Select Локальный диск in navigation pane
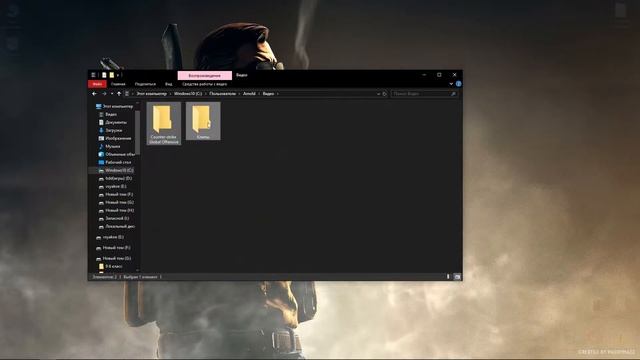Image resolution: width=640 pixels, height=360 pixels. click(x=117, y=226)
